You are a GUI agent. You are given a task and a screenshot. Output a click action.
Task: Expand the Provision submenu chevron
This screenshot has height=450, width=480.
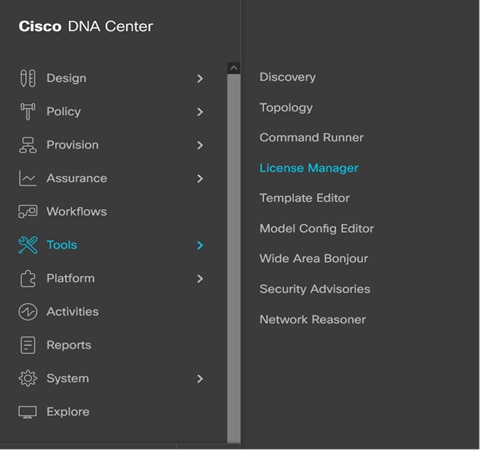(200, 145)
